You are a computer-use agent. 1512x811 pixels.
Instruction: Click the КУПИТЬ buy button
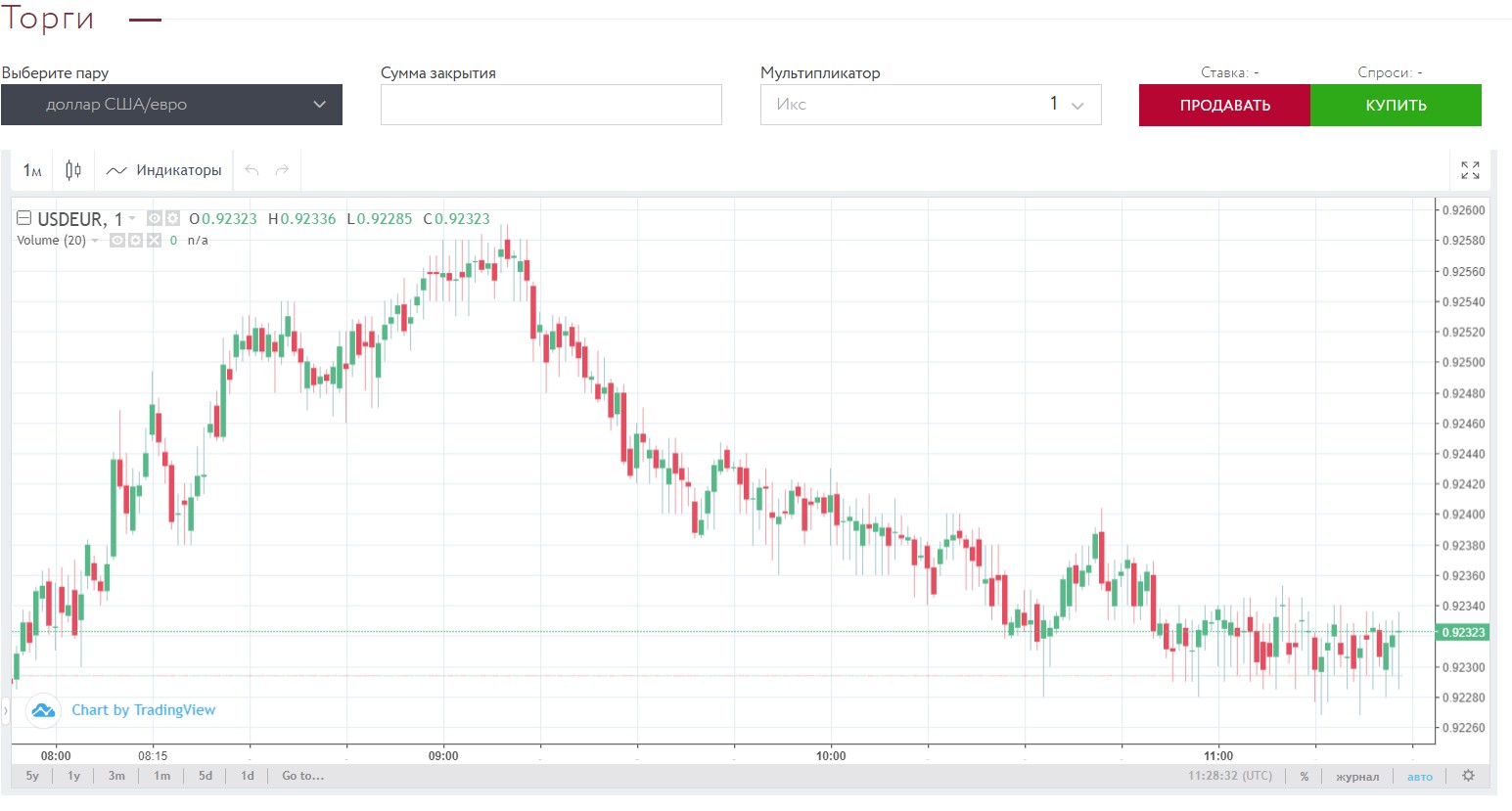click(1396, 105)
